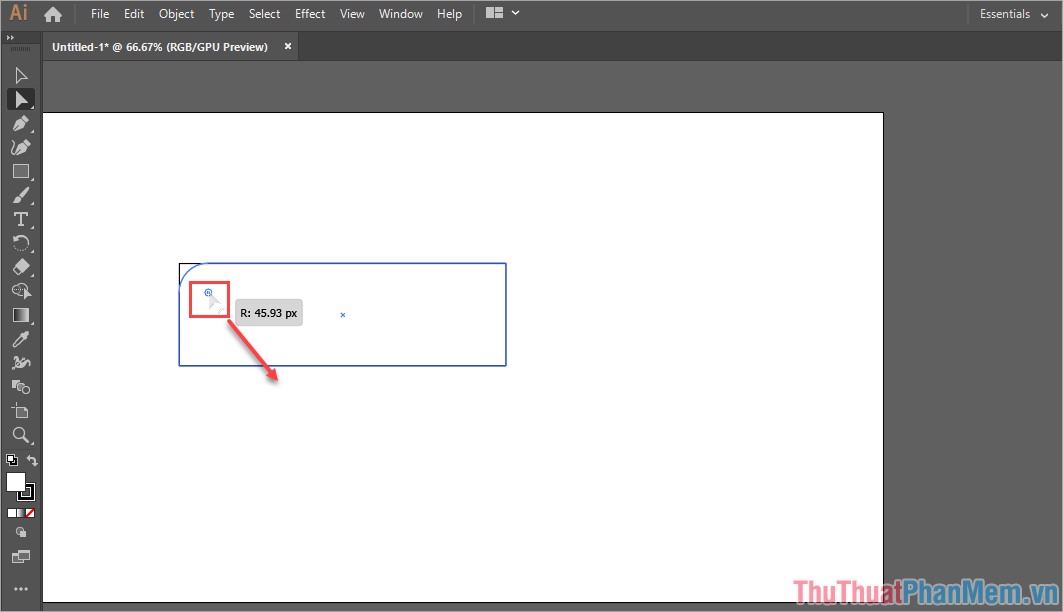The height and width of the screenshot is (612, 1063).
Task: Open the Object menu
Action: [177, 14]
